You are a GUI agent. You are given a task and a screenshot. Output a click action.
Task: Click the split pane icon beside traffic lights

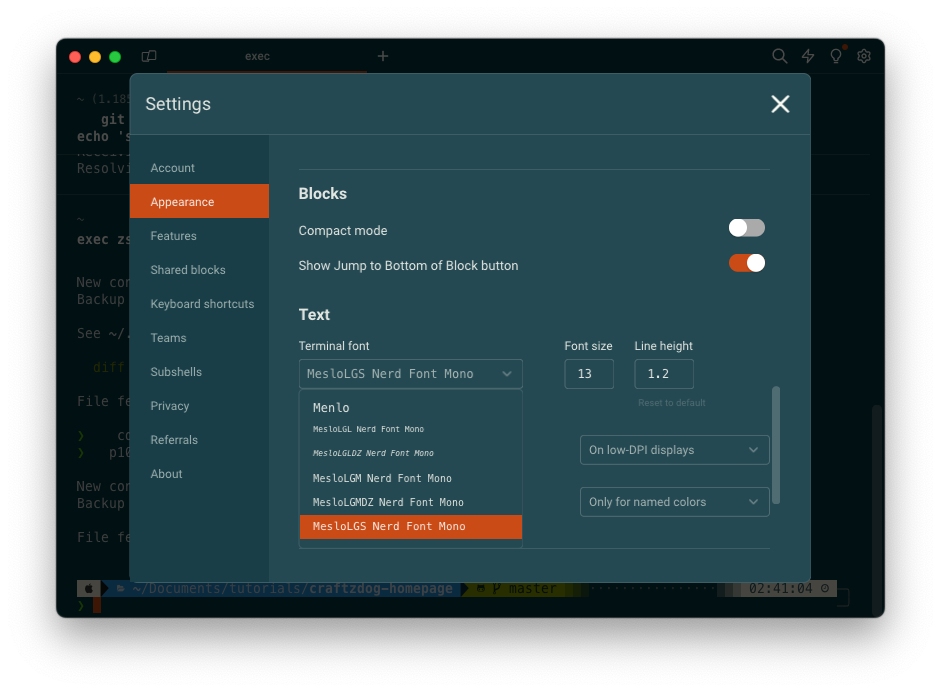click(149, 56)
